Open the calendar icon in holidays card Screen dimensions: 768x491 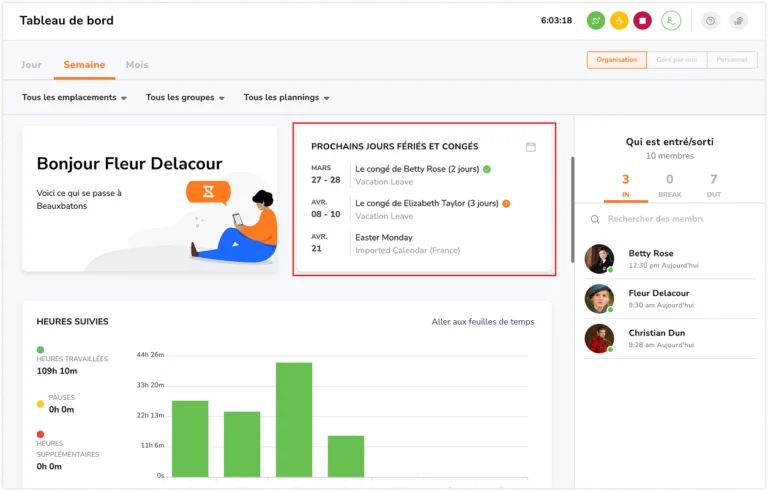[530, 147]
